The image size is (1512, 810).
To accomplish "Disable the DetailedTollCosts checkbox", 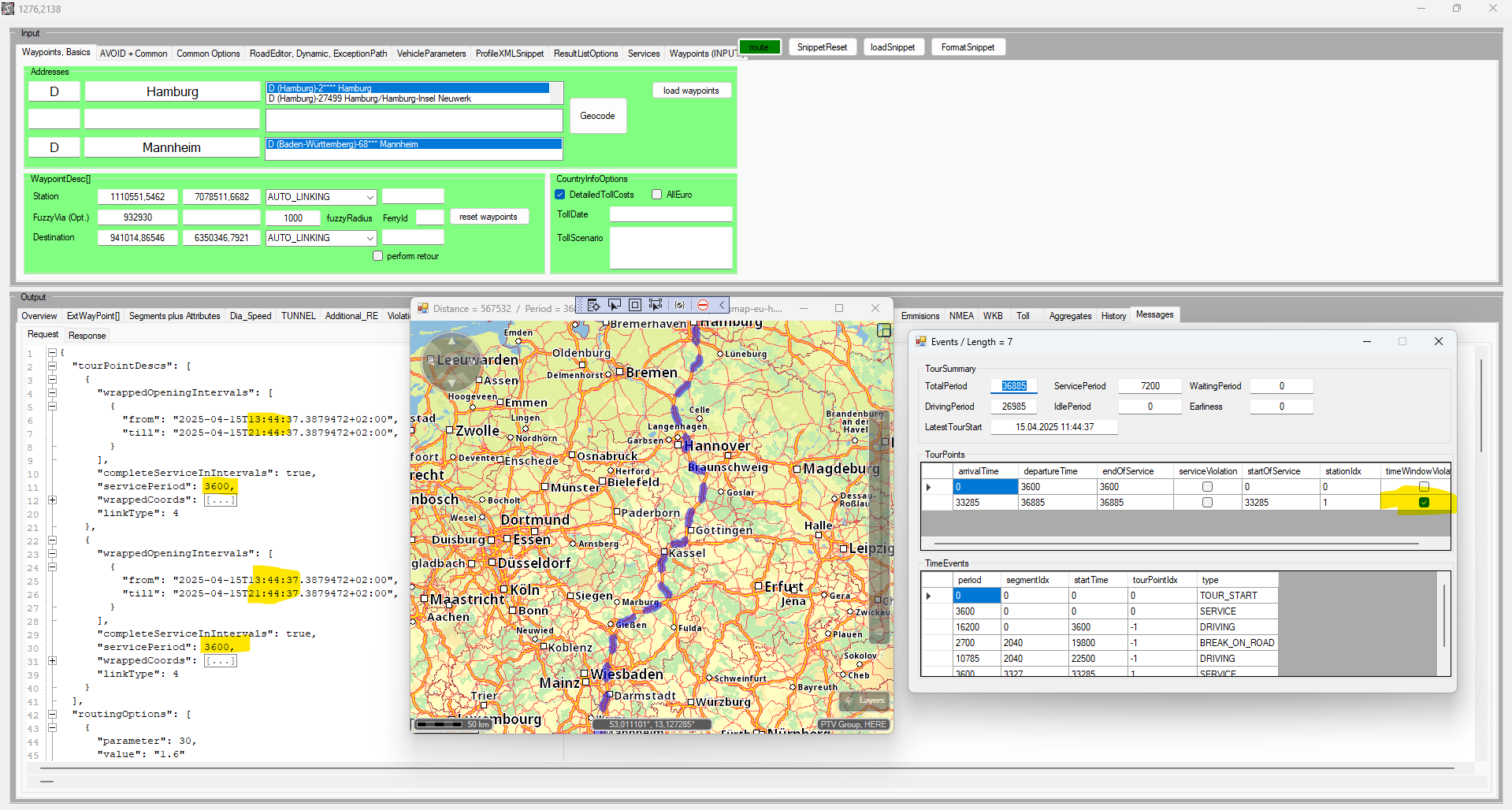I will (x=560, y=195).
